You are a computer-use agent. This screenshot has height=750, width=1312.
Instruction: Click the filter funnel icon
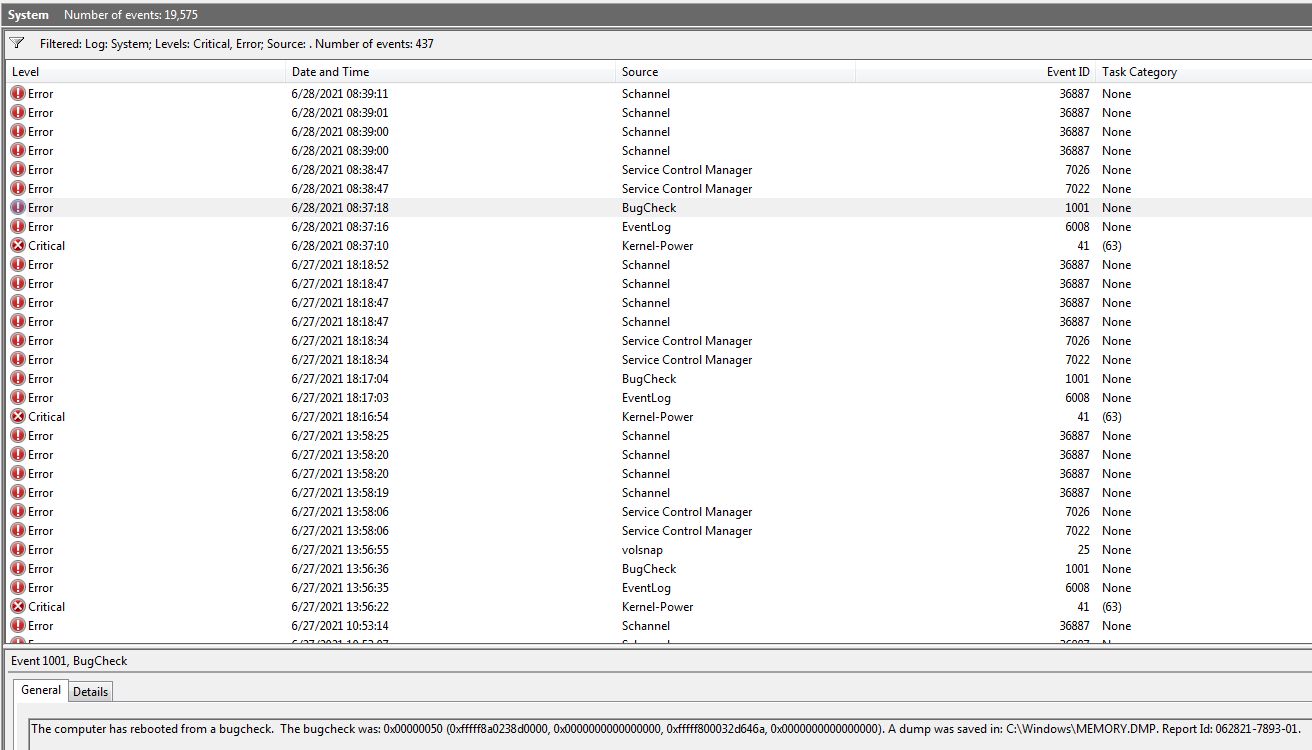coord(17,43)
